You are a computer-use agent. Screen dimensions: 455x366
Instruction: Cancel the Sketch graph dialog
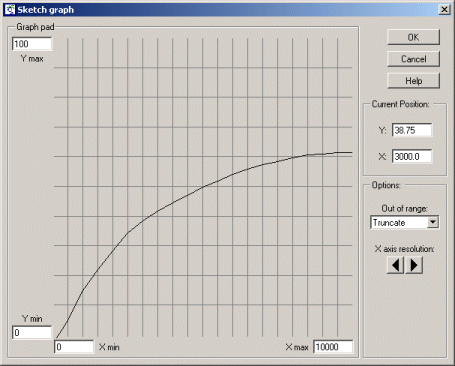click(x=413, y=59)
